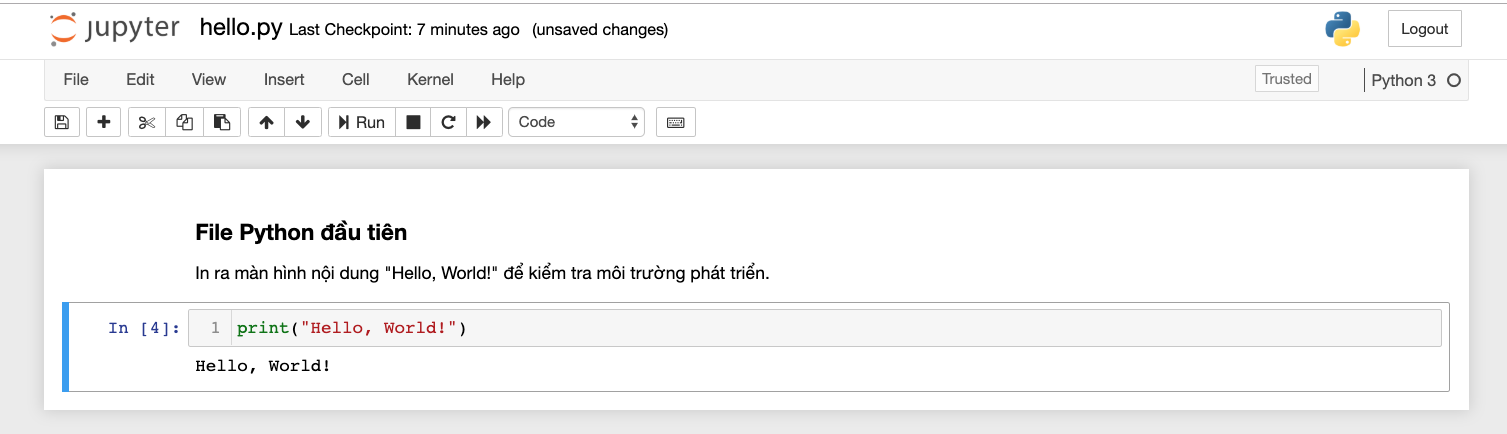Viewport: 1507px width, 434px height.
Task: Restart the kernel with the circular arrow
Action: point(448,122)
